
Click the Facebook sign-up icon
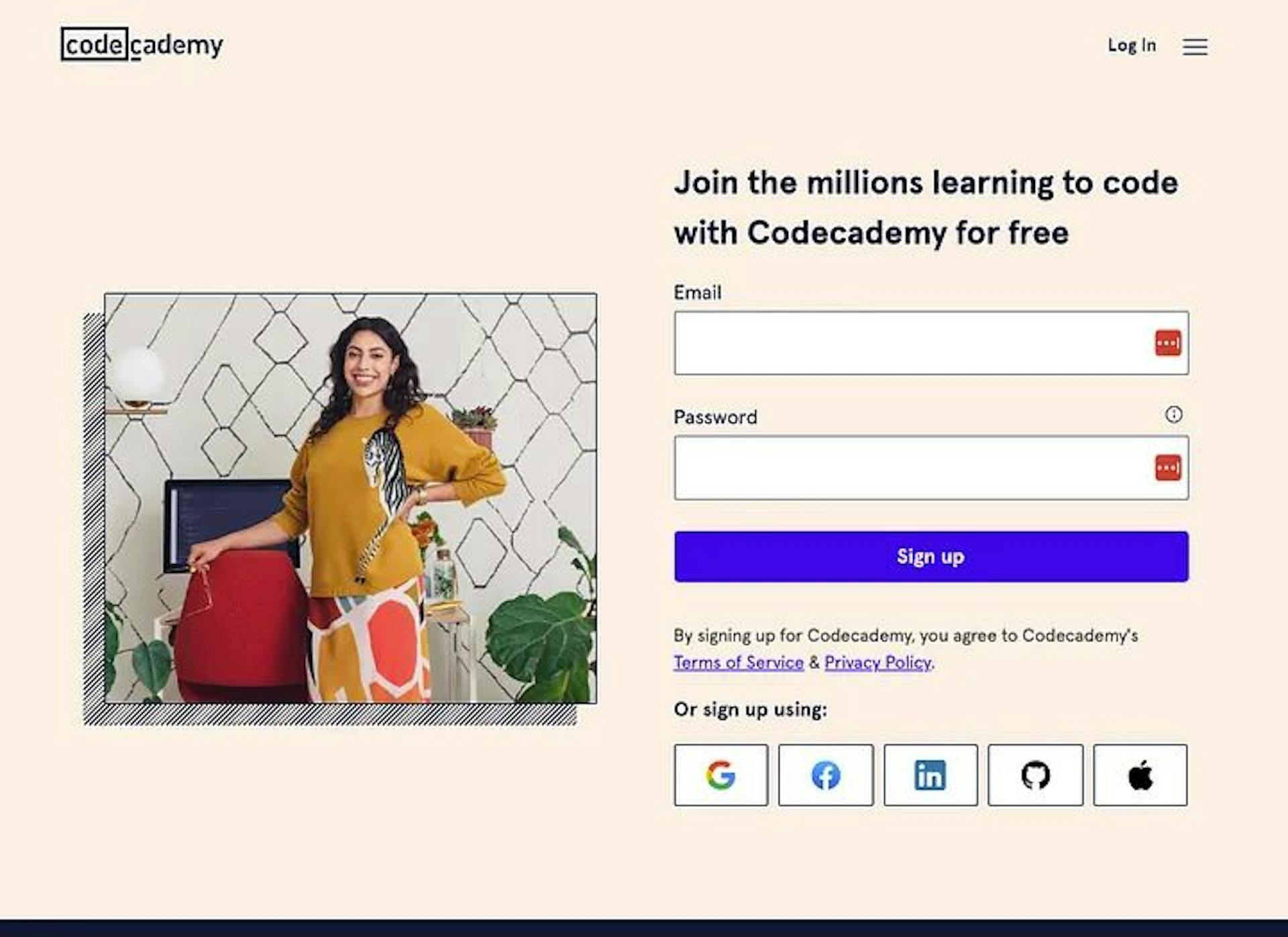click(826, 775)
